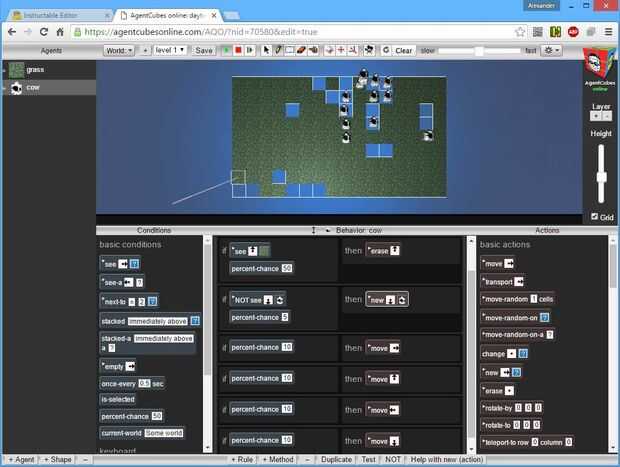Click percent-chance 5 value in behavior

pyautogui.click(x=285, y=317)
